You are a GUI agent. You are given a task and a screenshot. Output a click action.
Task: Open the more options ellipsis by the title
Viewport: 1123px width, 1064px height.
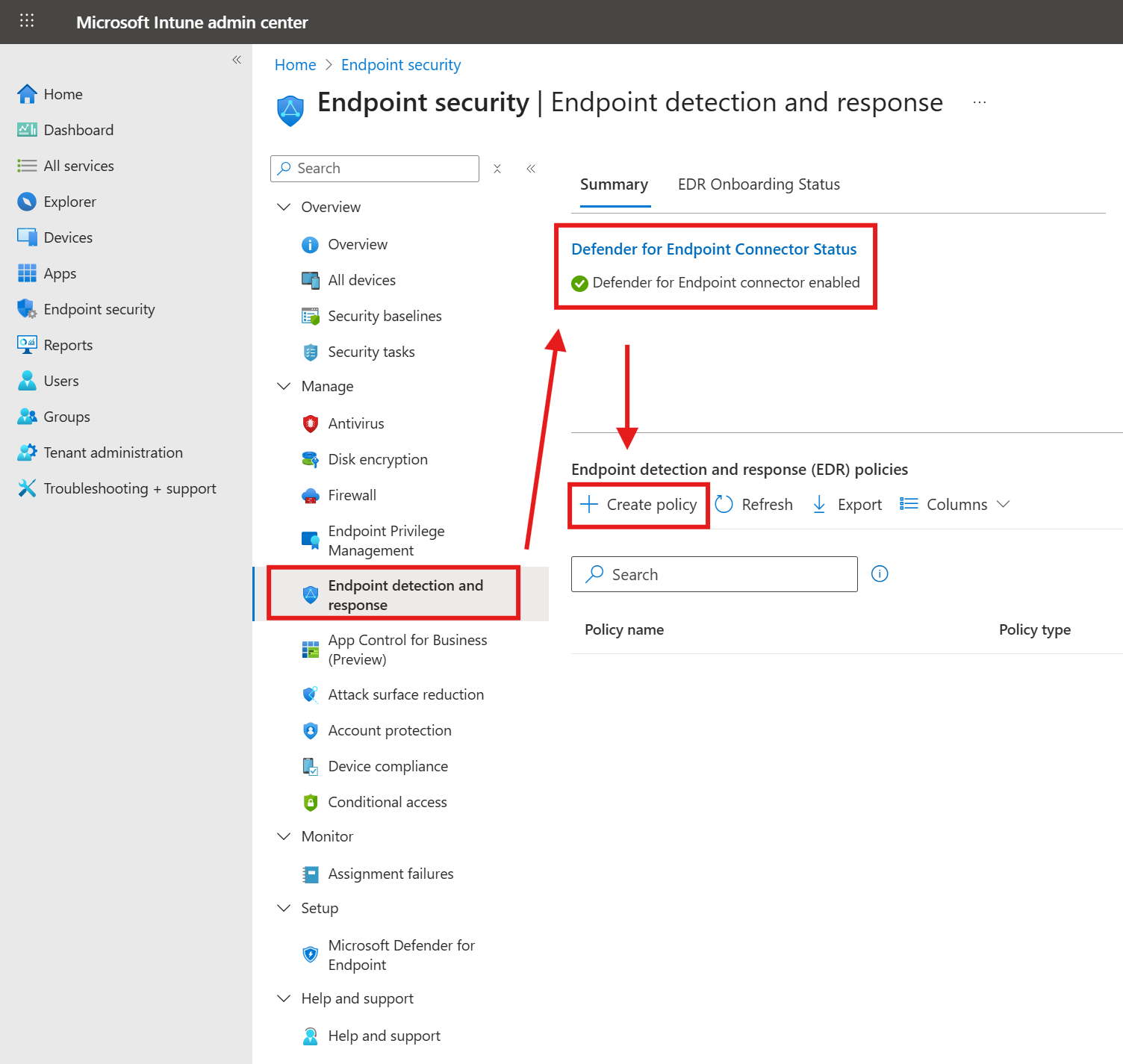(x=980, y=102)
